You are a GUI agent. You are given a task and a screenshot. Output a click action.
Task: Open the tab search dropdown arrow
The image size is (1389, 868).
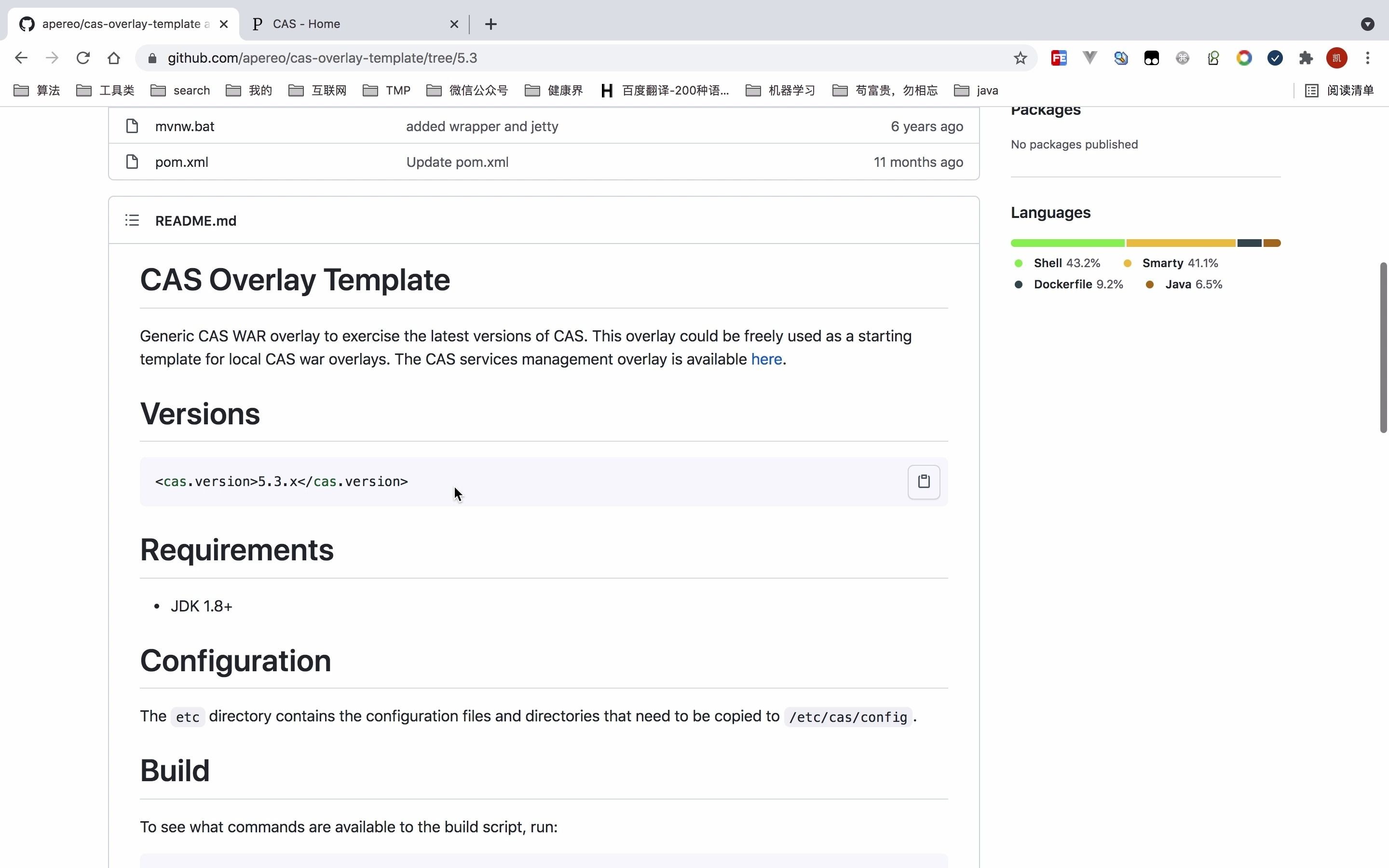coord(1368,24)
